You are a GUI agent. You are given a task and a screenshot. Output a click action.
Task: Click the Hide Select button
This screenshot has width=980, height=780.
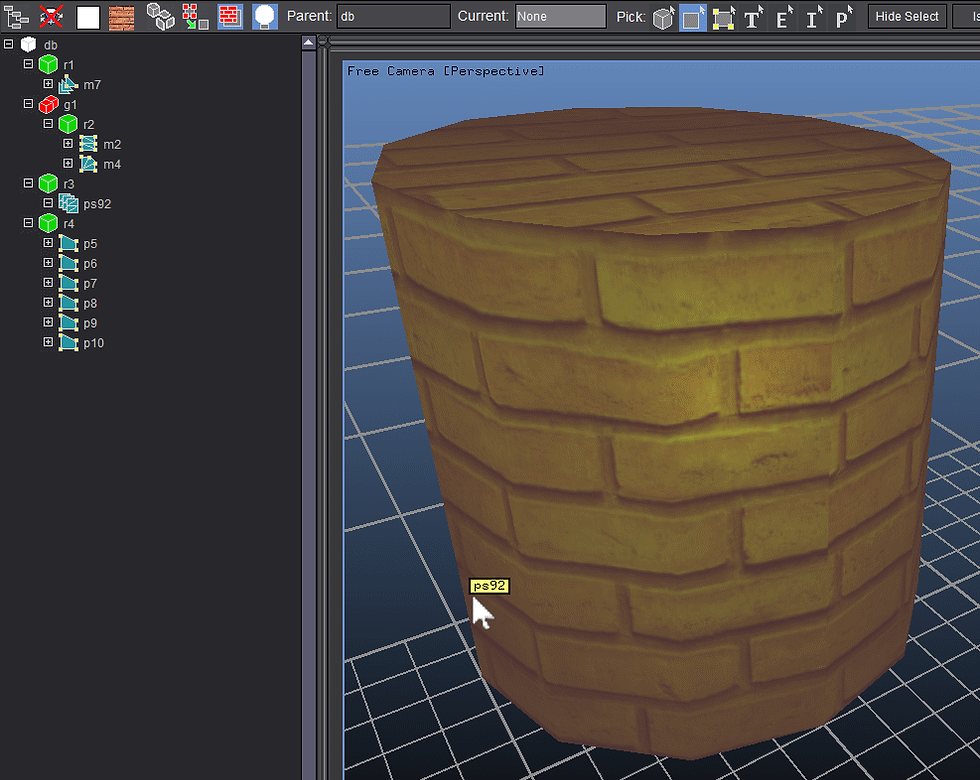pyautogui.click(x=907, y=17)
